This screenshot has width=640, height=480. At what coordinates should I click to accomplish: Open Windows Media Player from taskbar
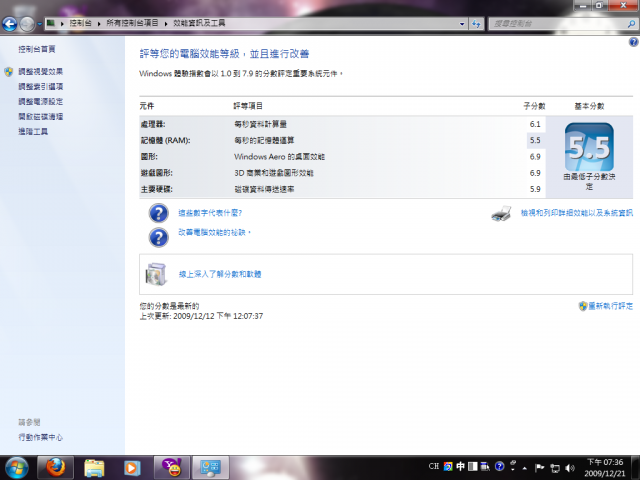pos(131,468)
